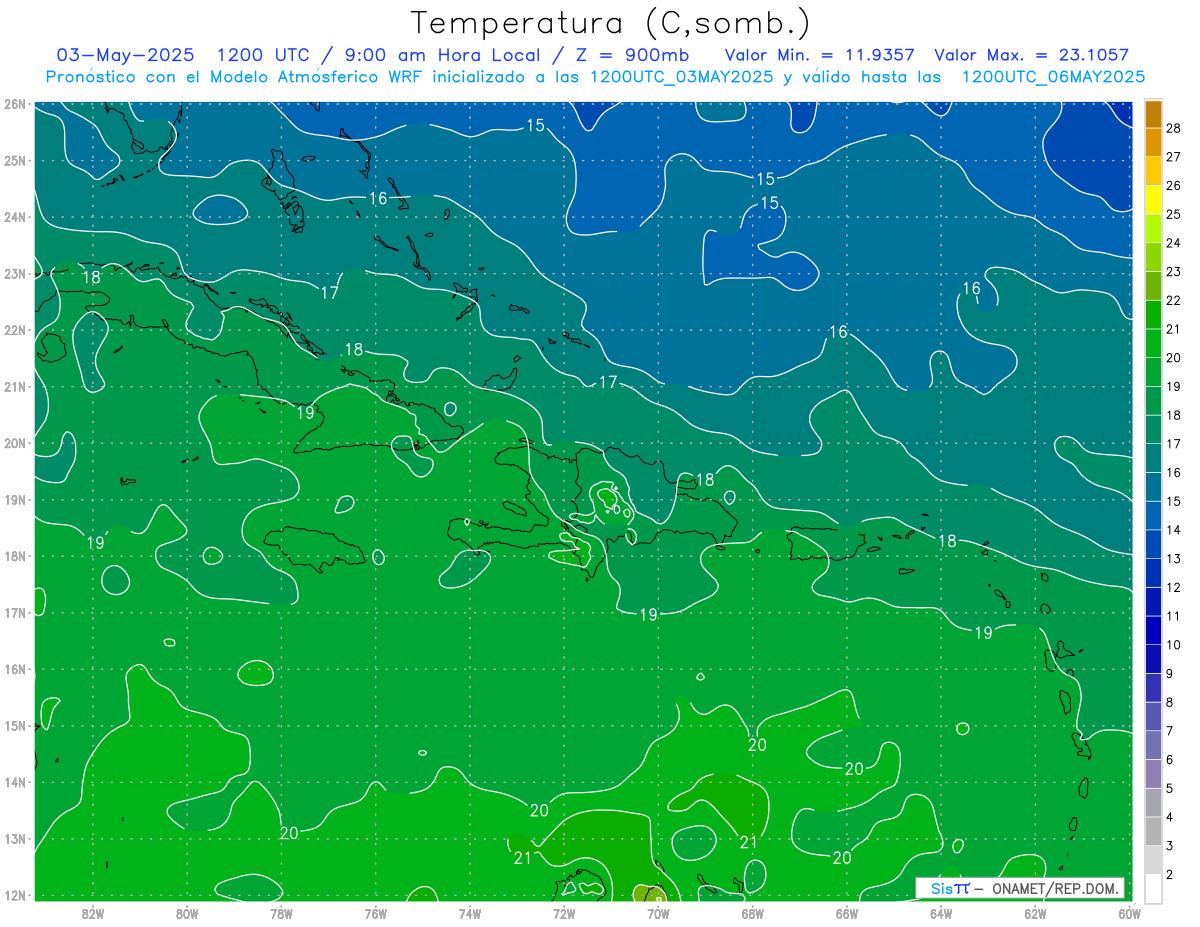
Task: Click the "16N" latitude axis label
Action: [x=15, y=669]
